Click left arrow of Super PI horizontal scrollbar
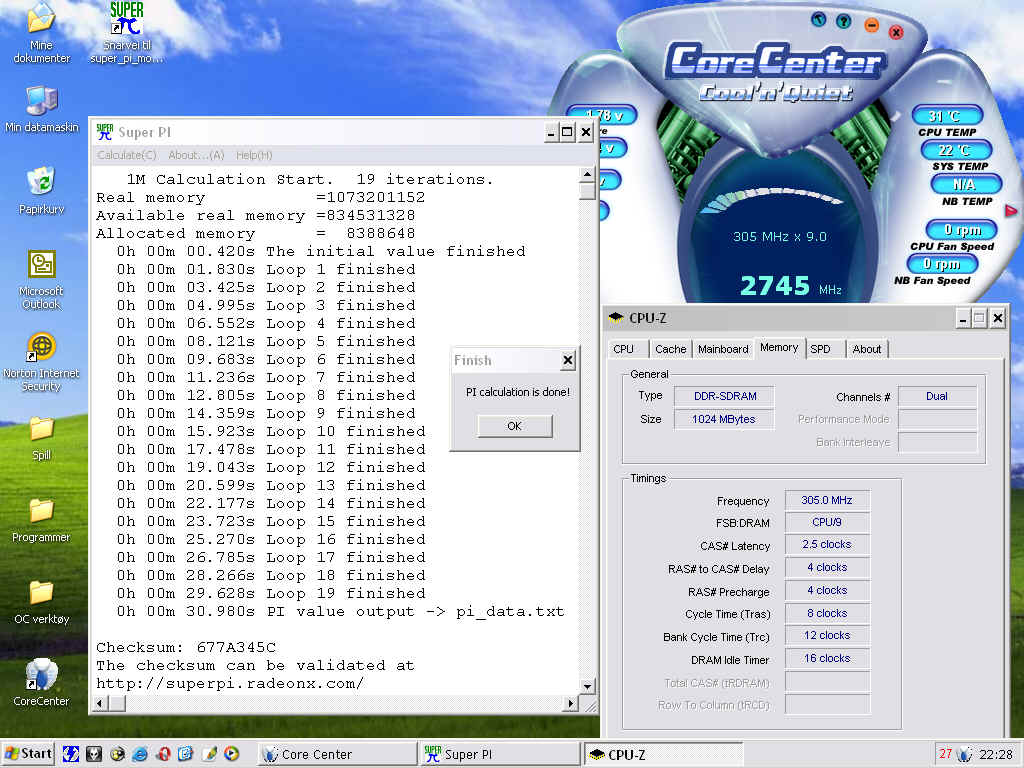Screen dimensions: 1024x768 coord(100,703)
